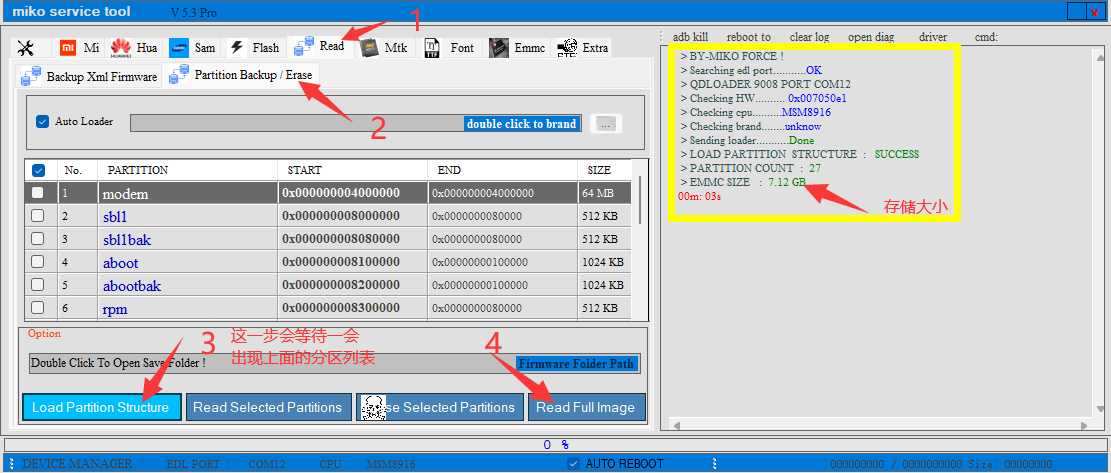Open the wrench tools tab
The image size is (1111, 473).
click(27, 48)
